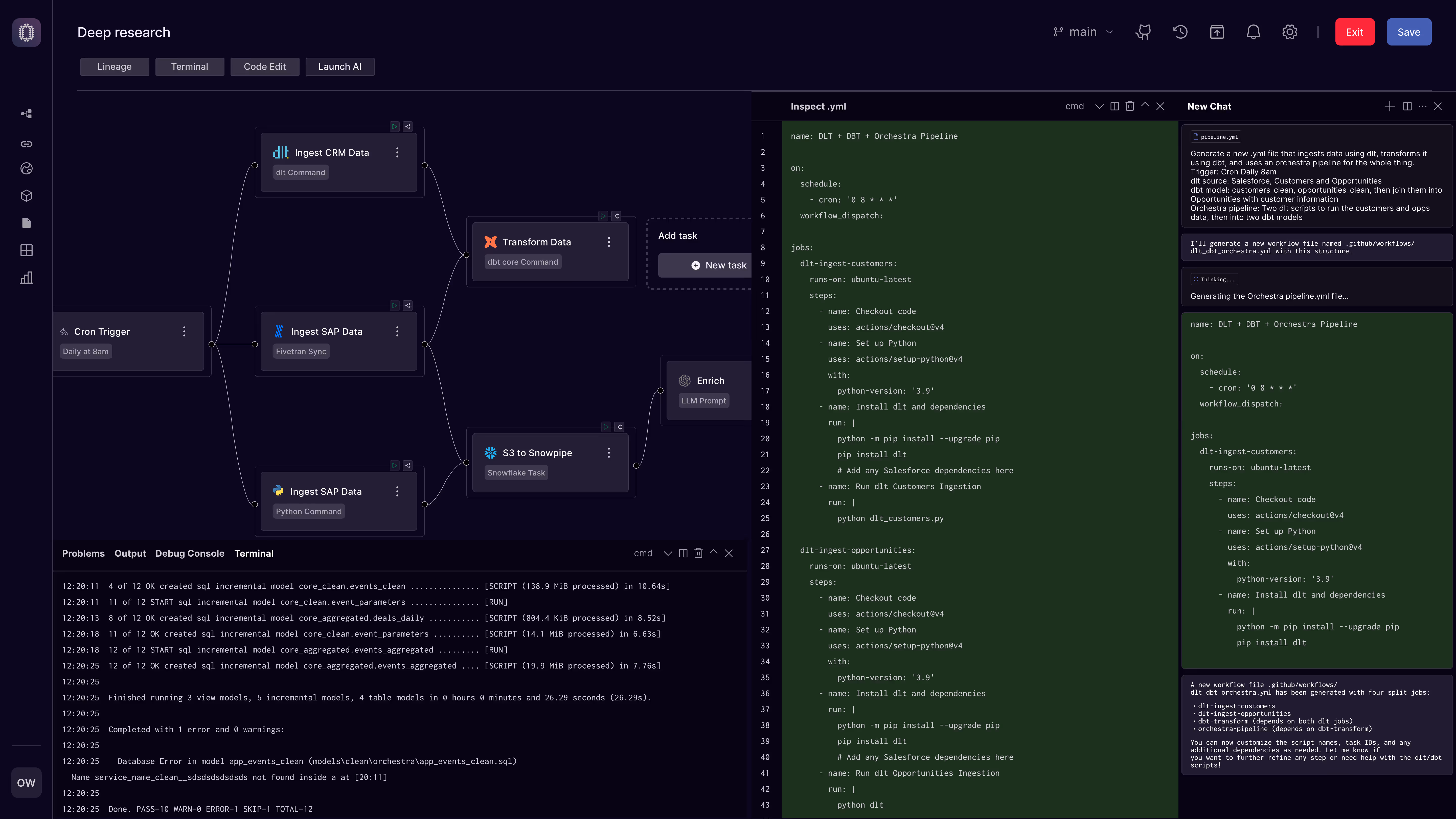Clear the terminal using the trash icon
The width and height of the screenshot is (1456, 819).
pos(698,553)
